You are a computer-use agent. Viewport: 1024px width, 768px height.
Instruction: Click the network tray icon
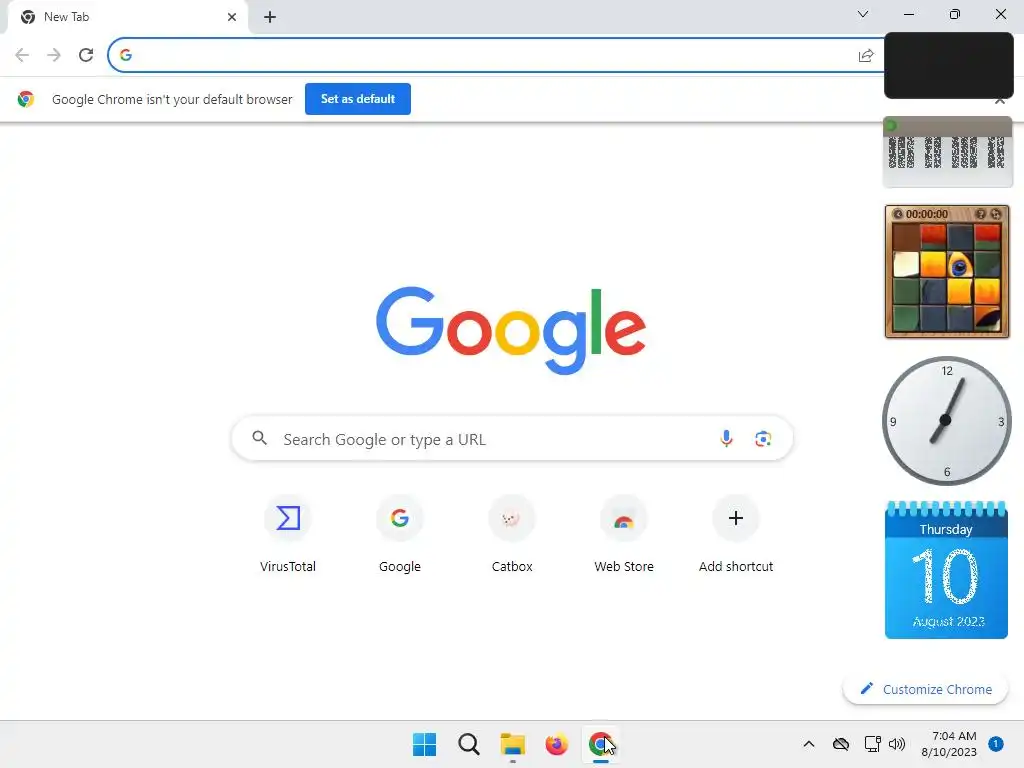tap(872, 744)
